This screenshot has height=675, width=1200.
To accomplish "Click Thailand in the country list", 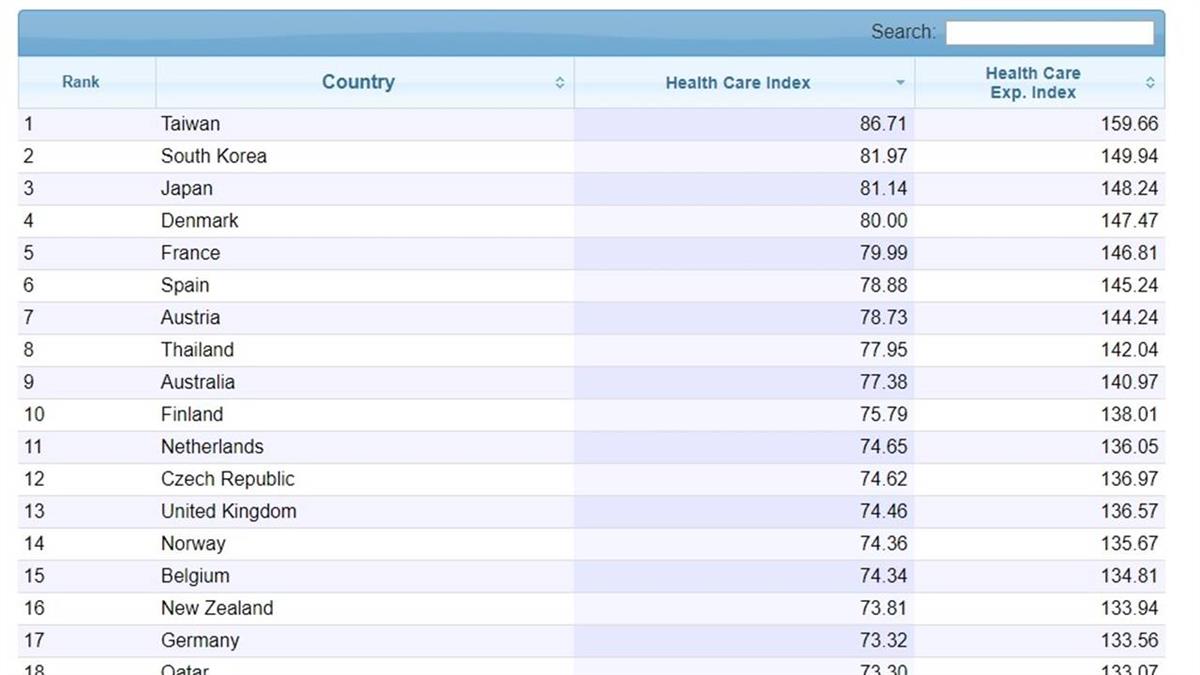I will (x=198, y=349).
